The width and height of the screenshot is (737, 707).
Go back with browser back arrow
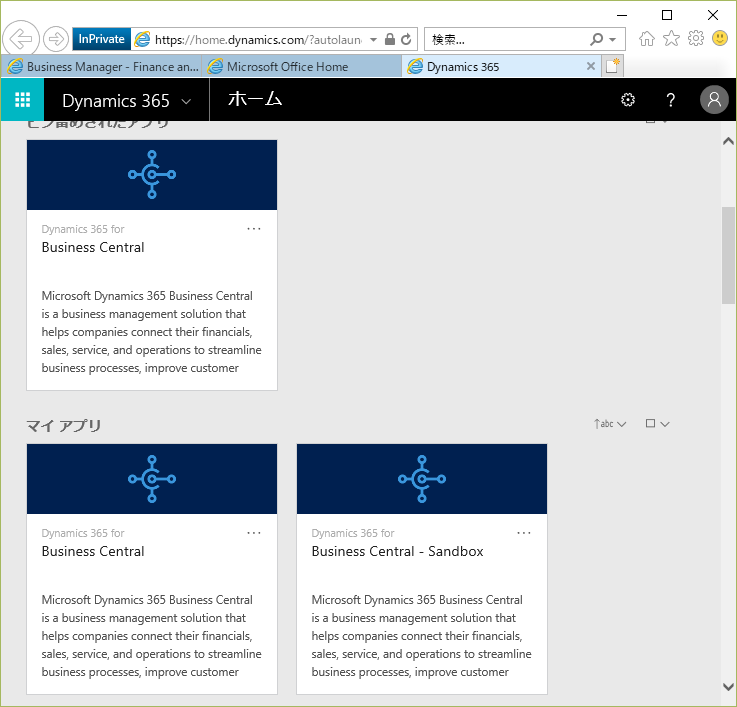(x=21, y=39)
